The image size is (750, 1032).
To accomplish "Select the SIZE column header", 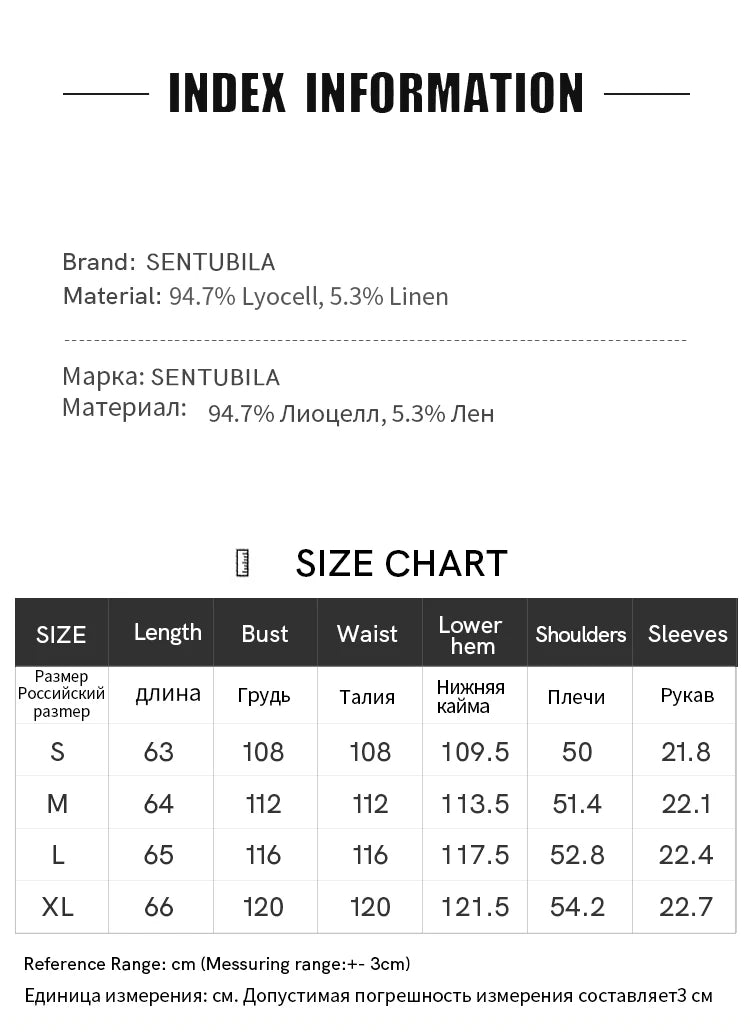I will [x=61, y=634].
